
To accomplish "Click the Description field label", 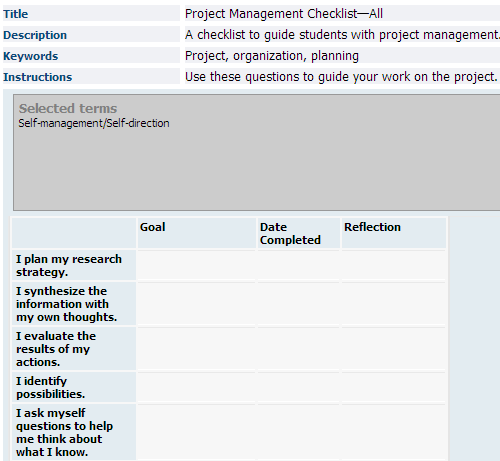I will [x=35, y=35].
